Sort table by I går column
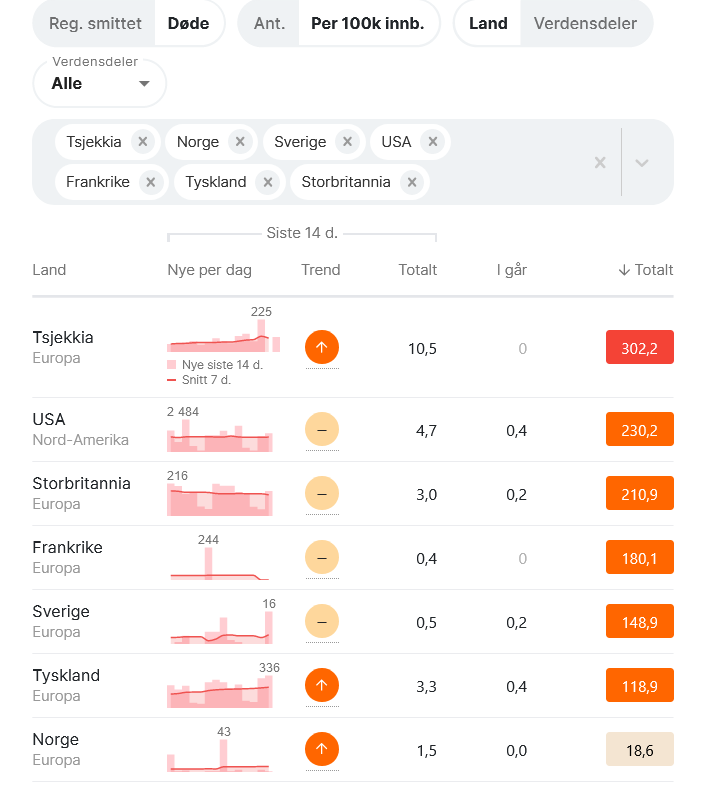The image size is (707, 798). pyautogui.click(x=512, y=270)
